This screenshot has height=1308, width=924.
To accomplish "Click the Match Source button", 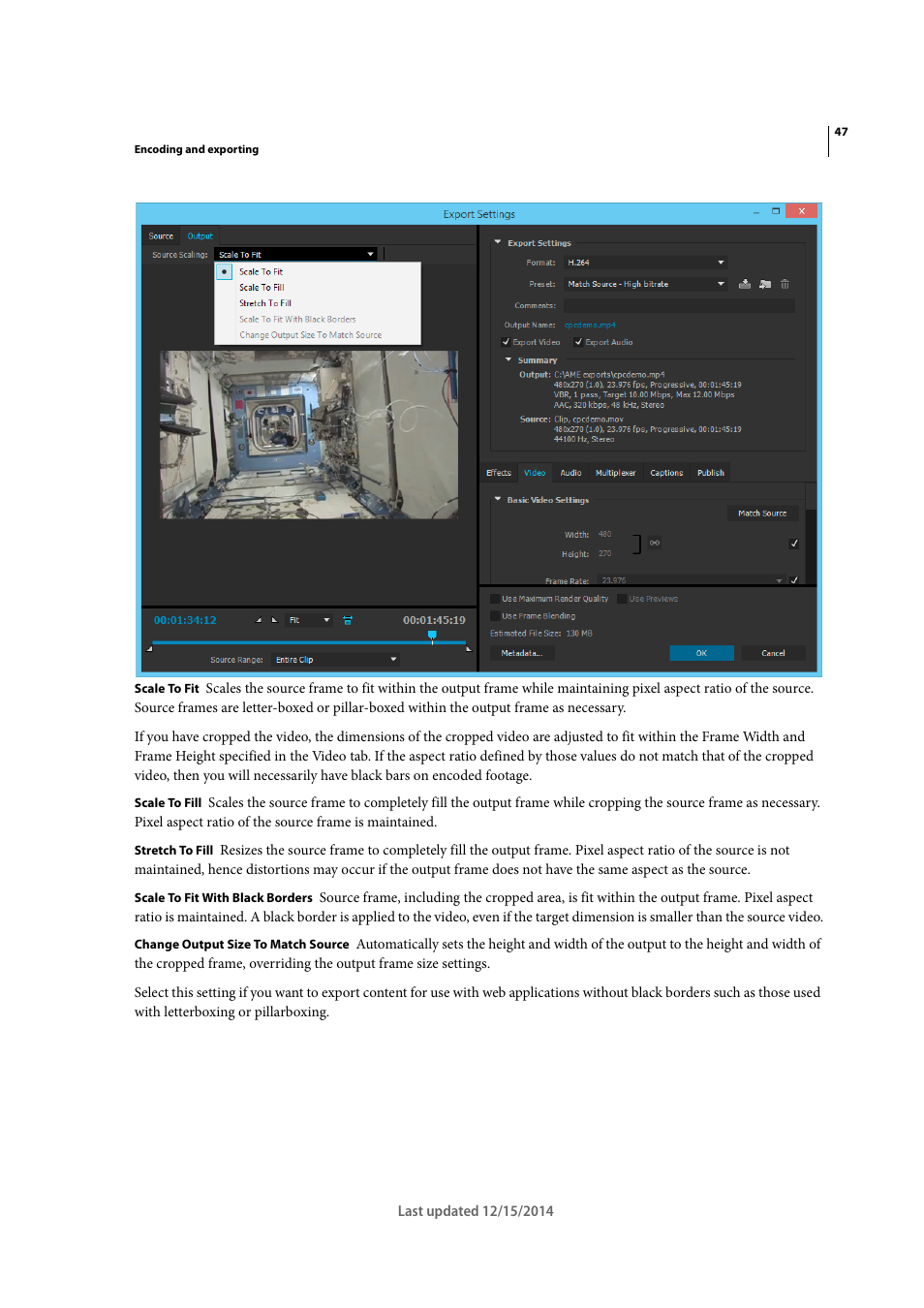I will point(762,514).
